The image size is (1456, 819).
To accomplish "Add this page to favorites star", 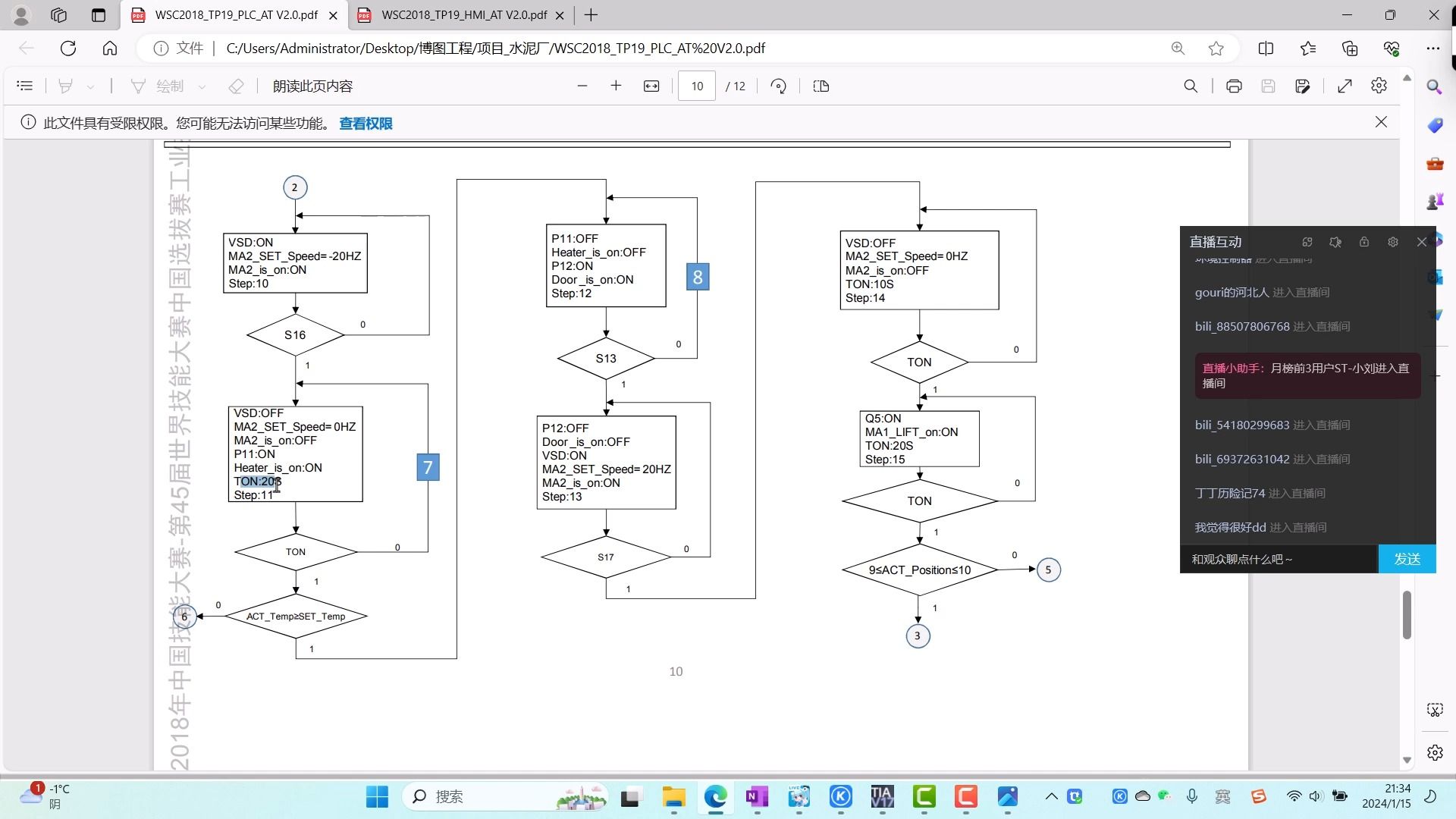I will point(1216,49).
